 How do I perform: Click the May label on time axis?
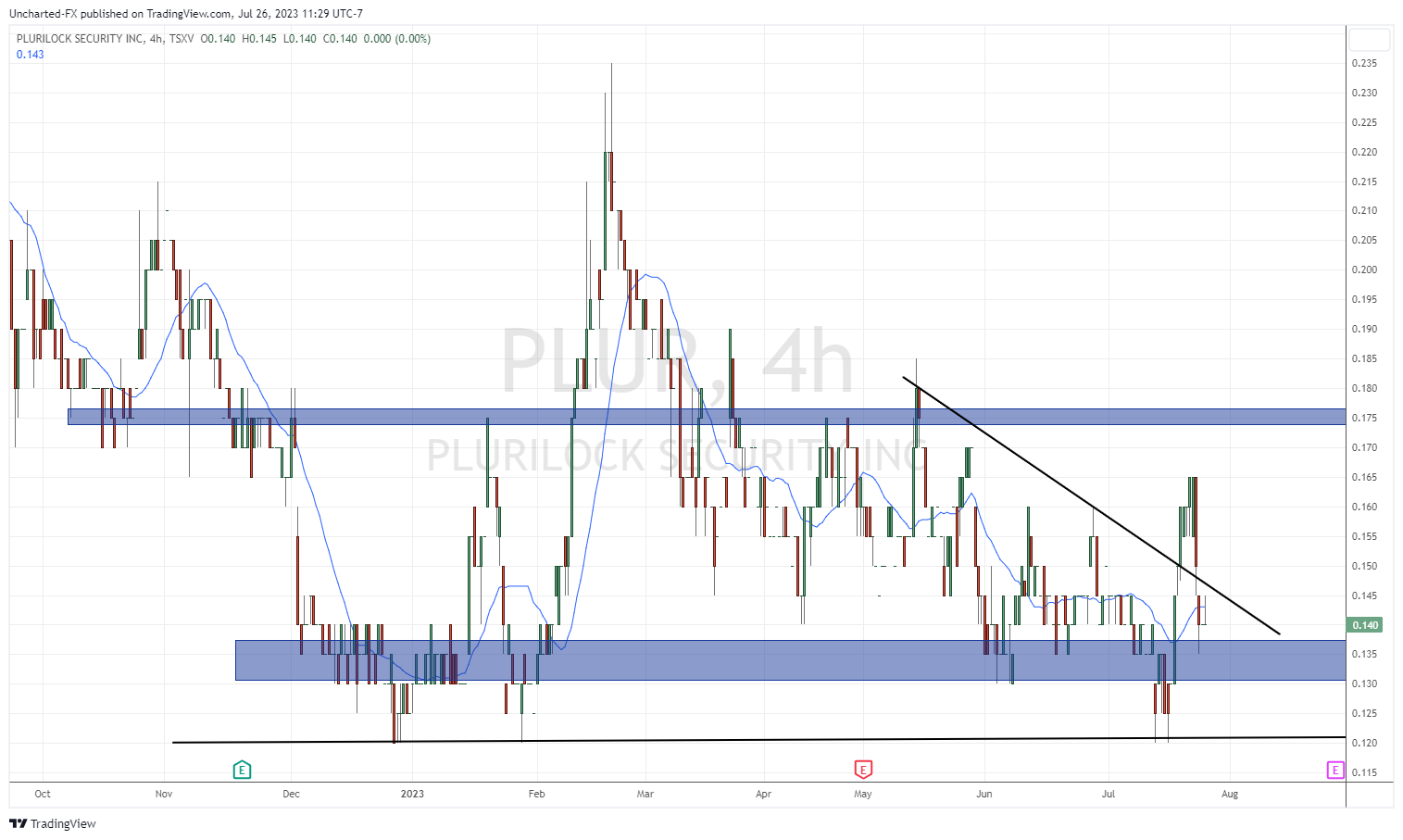(x=863, y=794)
